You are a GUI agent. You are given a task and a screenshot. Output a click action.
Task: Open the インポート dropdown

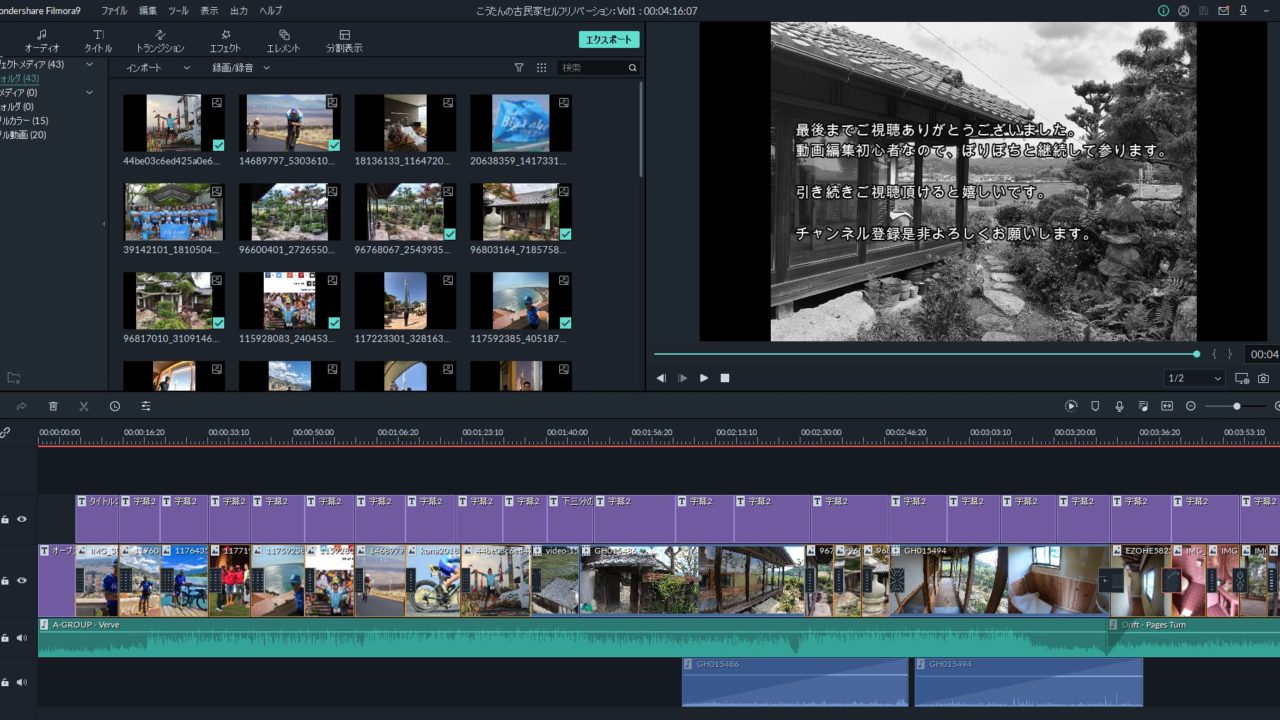click(x=157, y=68)
